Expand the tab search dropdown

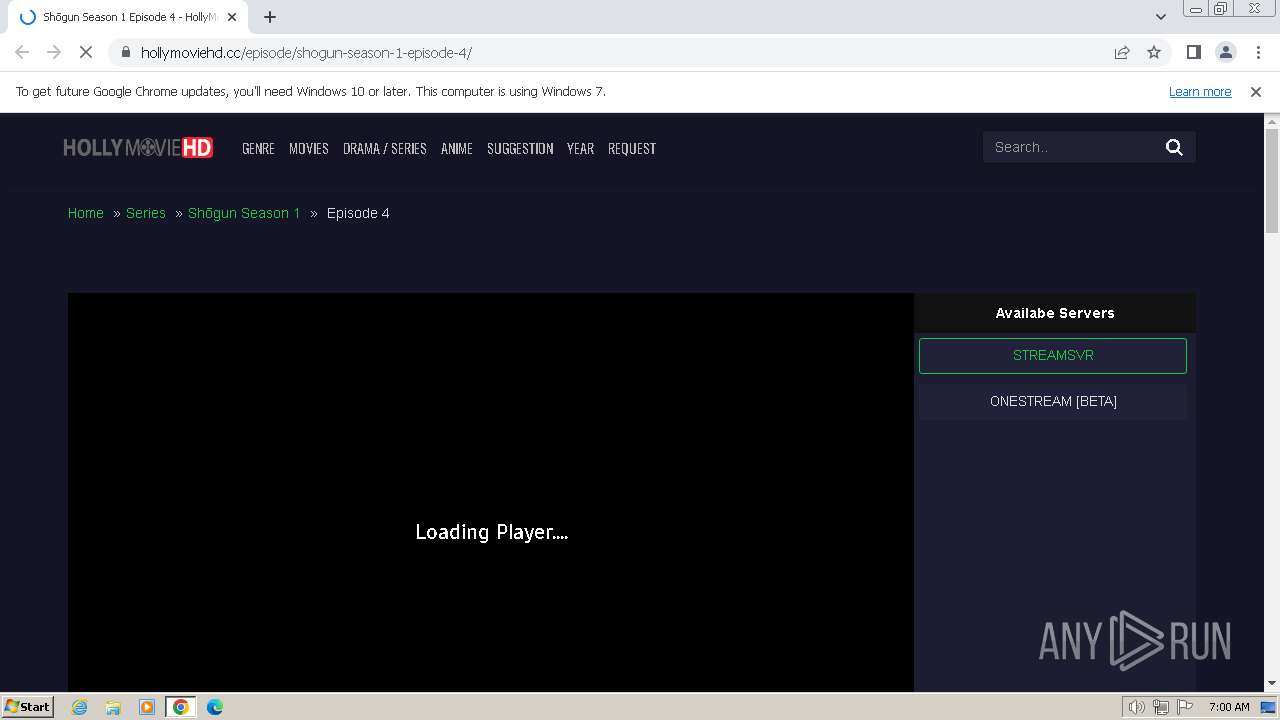1161,16
